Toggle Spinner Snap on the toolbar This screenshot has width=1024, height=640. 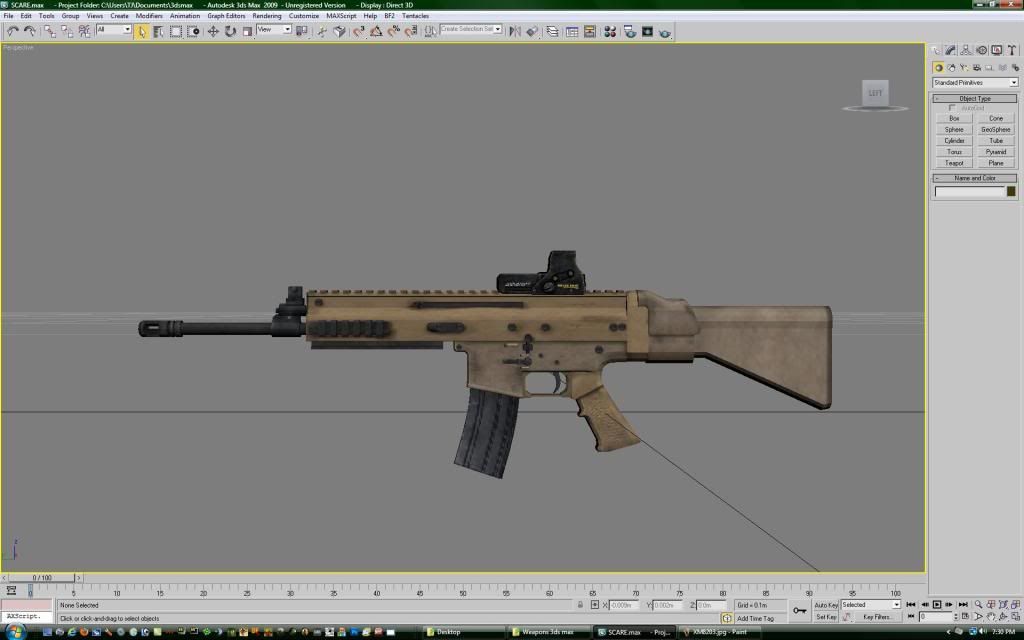tap(411, 31)
